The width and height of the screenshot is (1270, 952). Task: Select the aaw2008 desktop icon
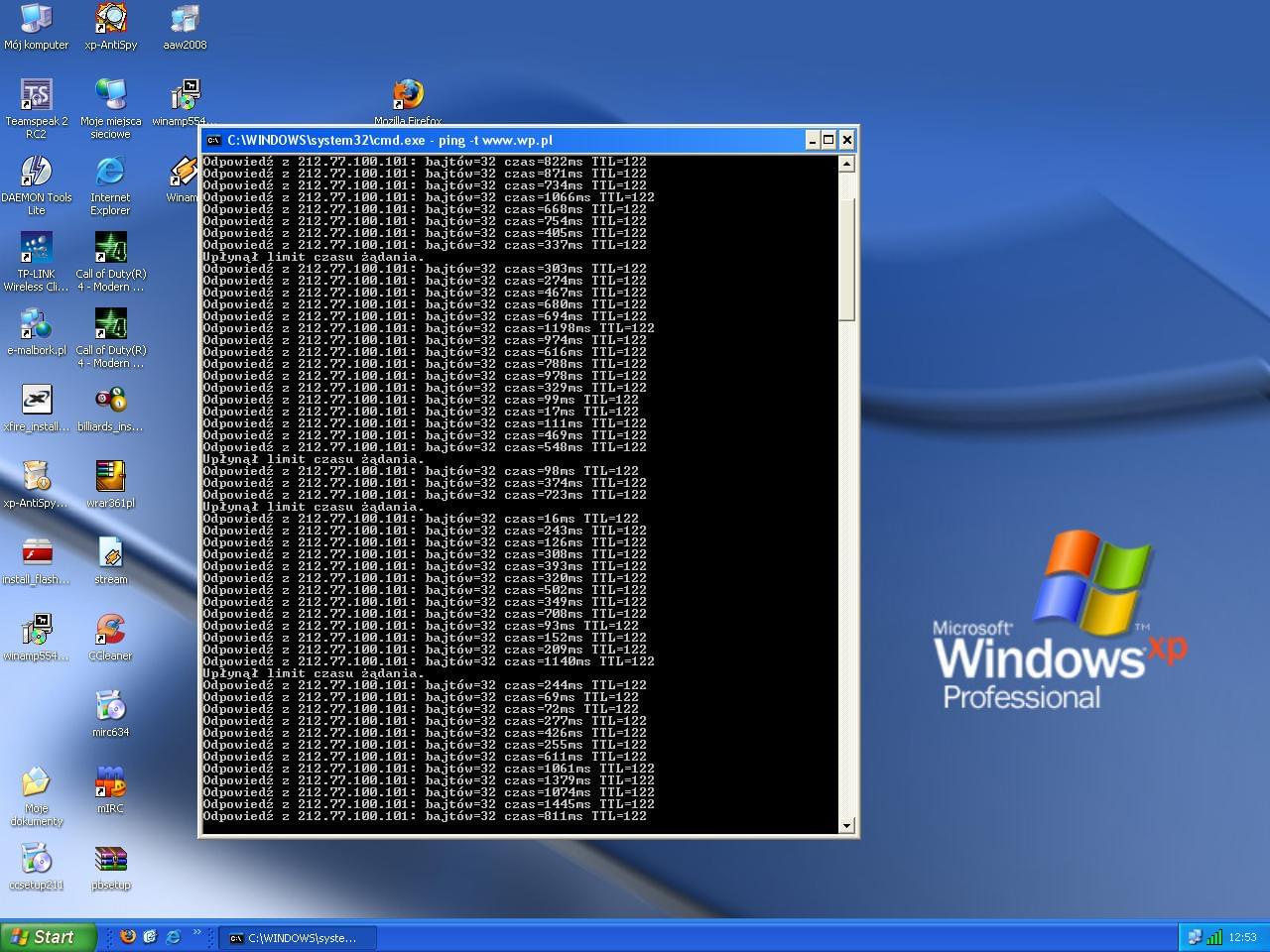click(185, 26)
